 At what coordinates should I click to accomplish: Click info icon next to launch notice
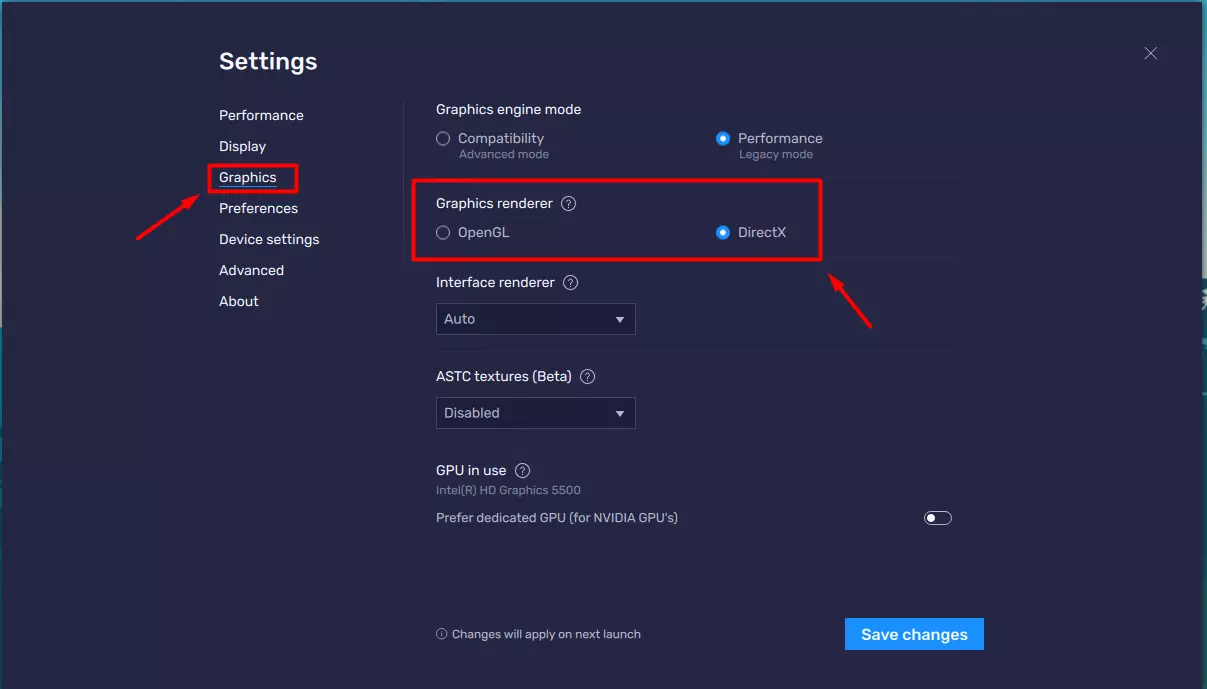point(442,634)
